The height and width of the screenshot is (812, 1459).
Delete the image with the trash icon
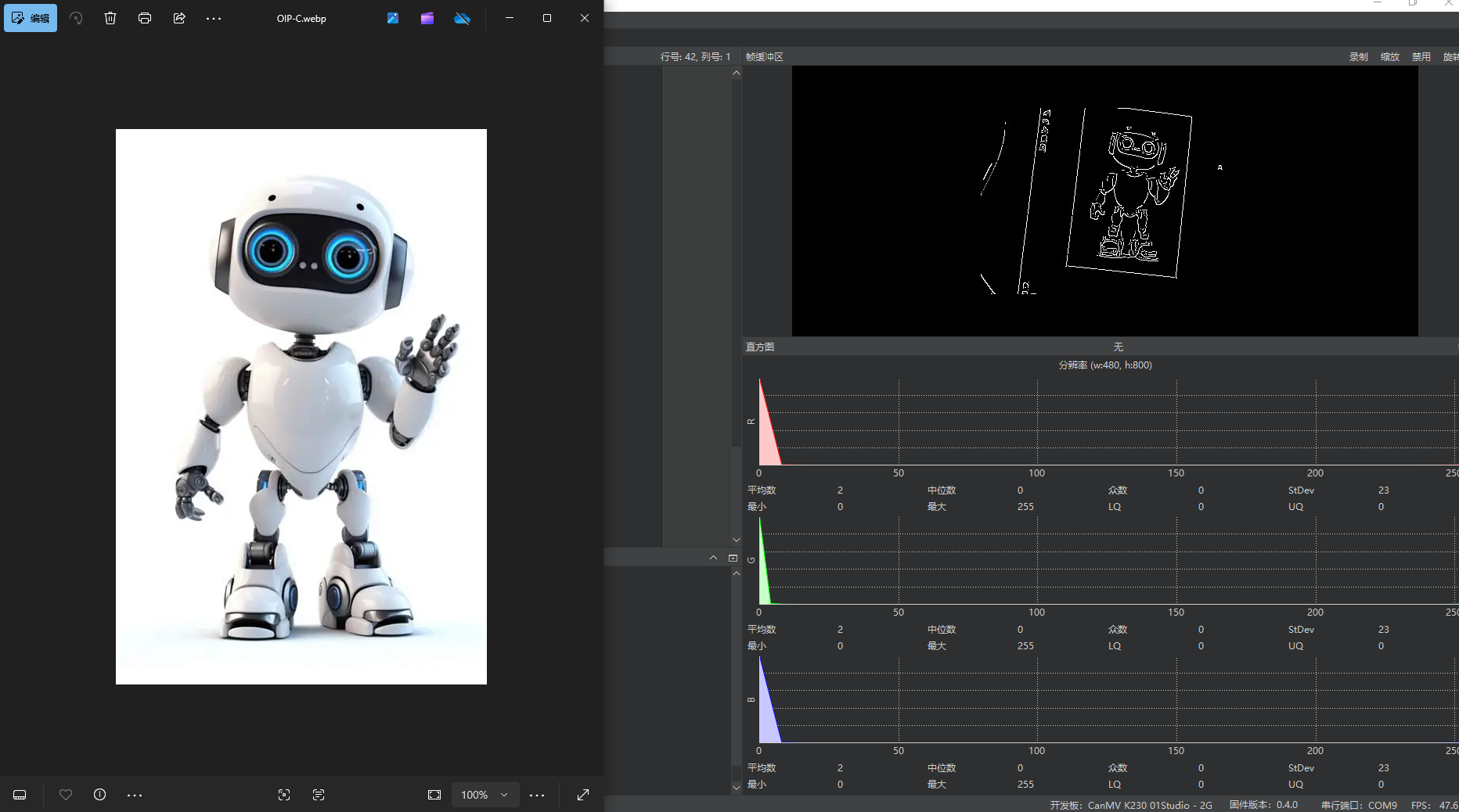tap(110, 18)
